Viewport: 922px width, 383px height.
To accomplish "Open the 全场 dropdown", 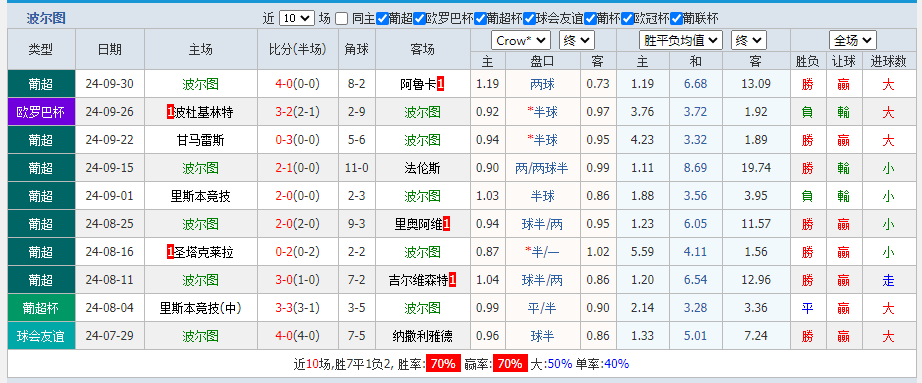I will coord(853,41).
